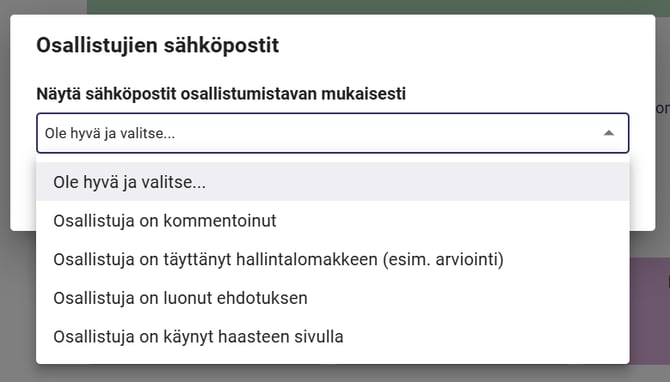Choose highlighted 'Ole hyvä ja valitse...' list option
The height and width of the screenshot is (382, 670).
pos(332,182)
